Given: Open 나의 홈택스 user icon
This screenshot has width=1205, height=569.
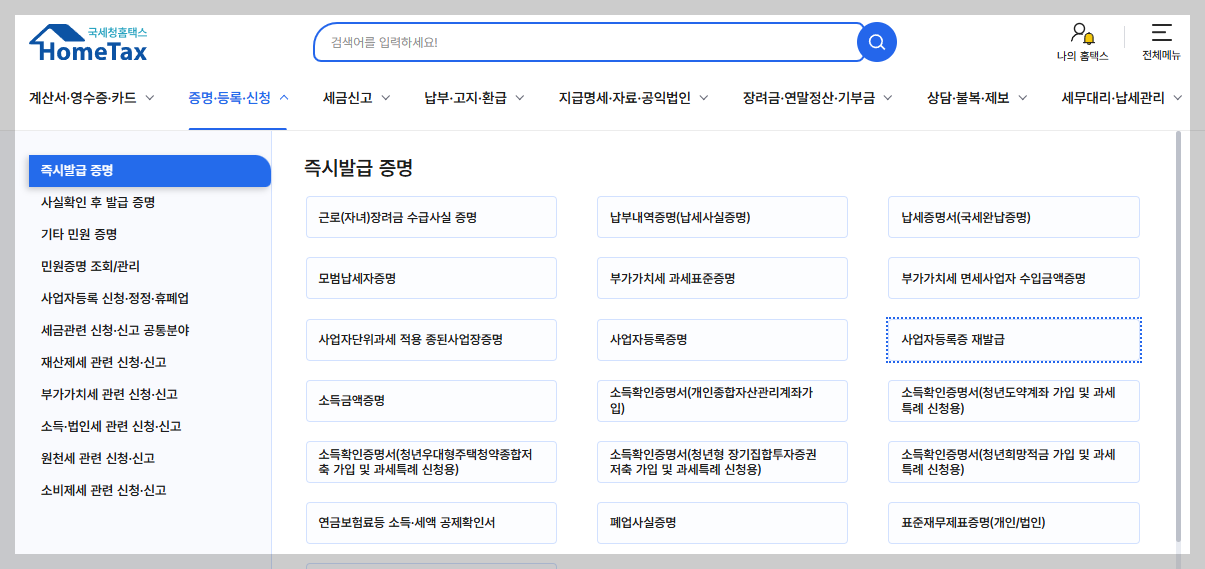Looking at the screenshot, I should click(x=1082, y=42).
